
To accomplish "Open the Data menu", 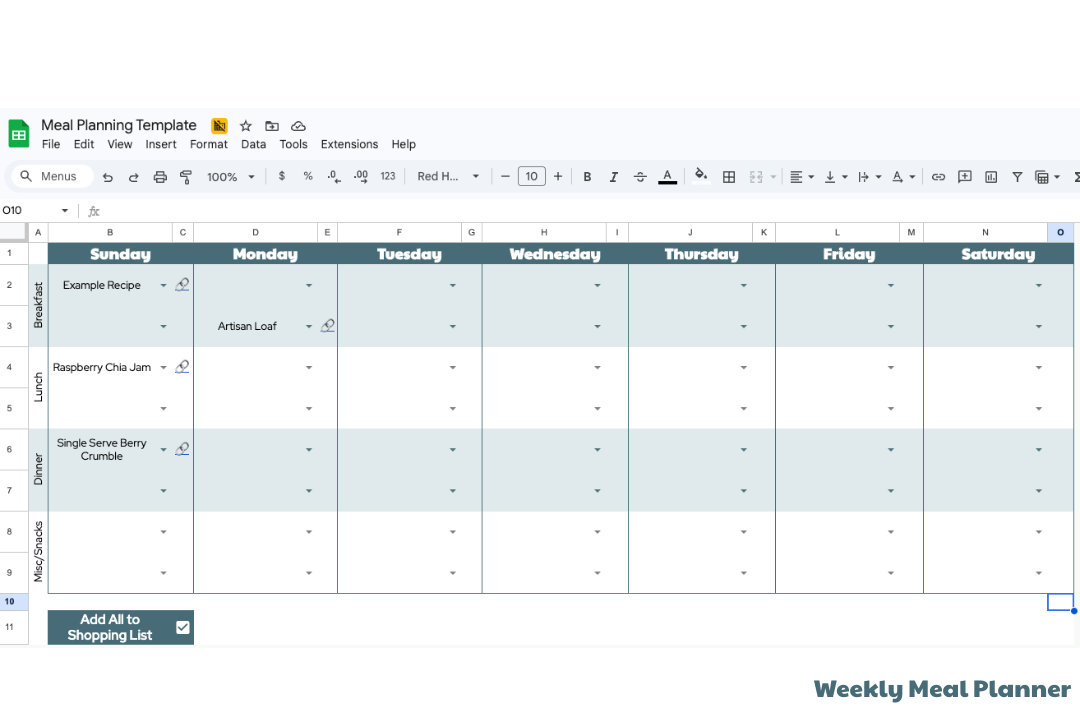I will pos(253,144).
